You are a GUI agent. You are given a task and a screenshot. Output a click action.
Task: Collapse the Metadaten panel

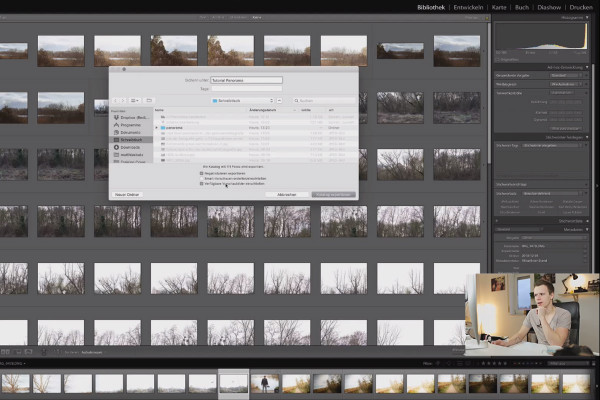pos(587,229)
